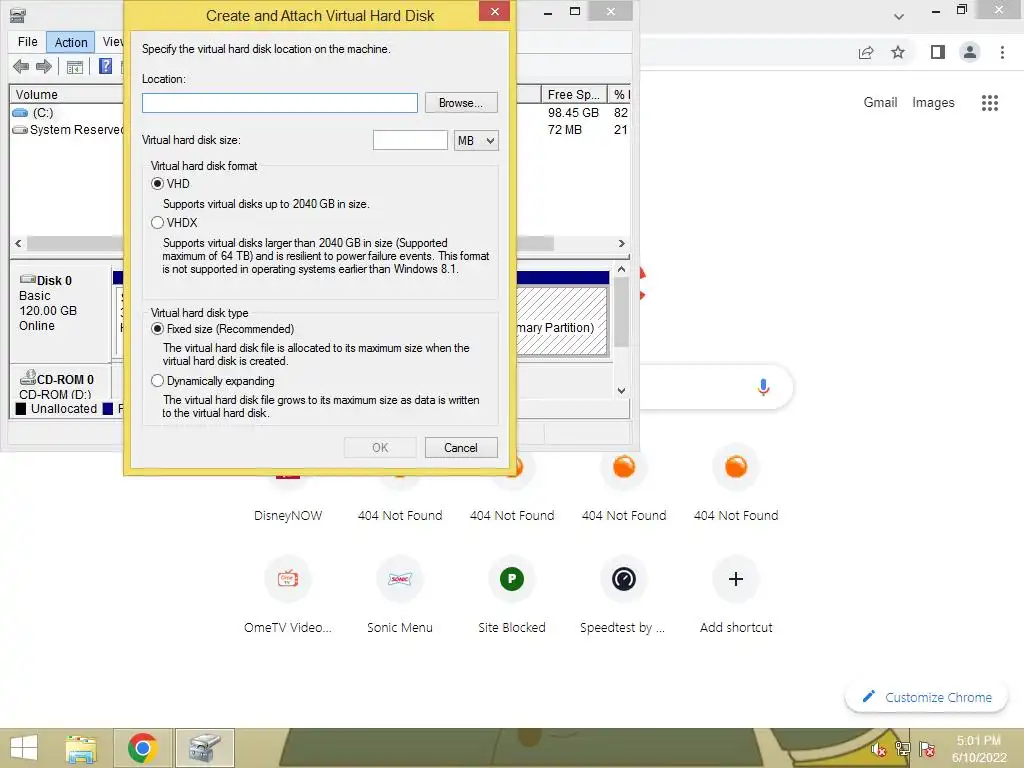Click the network tray icon

tap(903, 749)
